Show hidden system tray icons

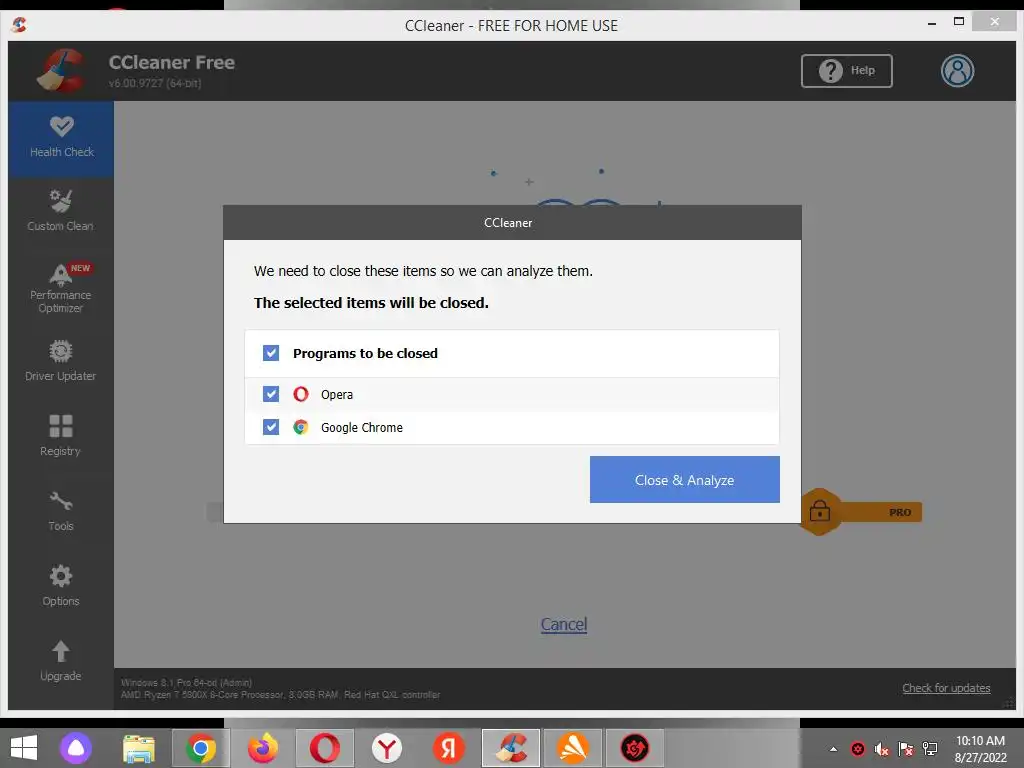pyautogui.click(x=833, y=749)
